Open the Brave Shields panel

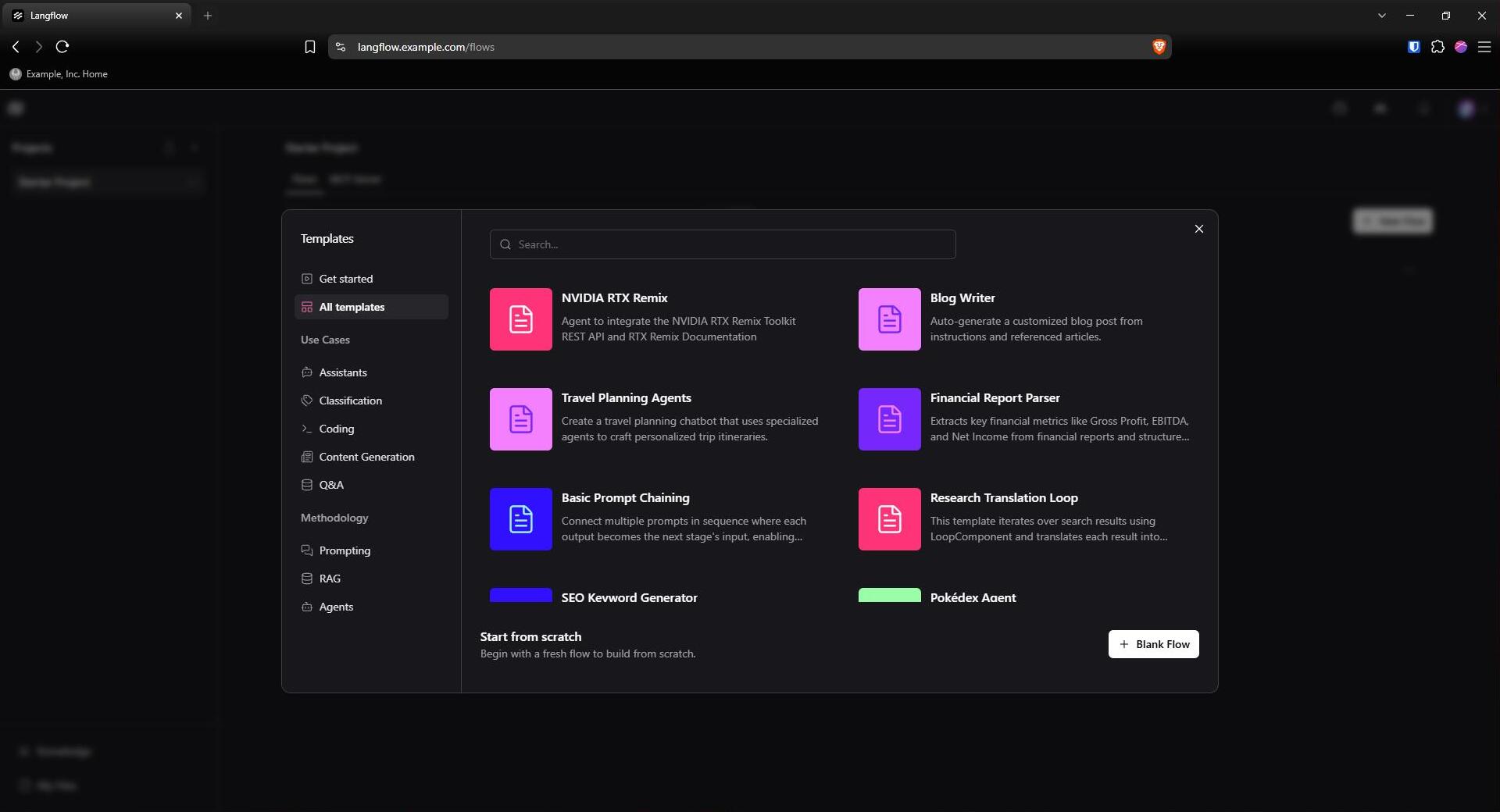(1159, 47)
